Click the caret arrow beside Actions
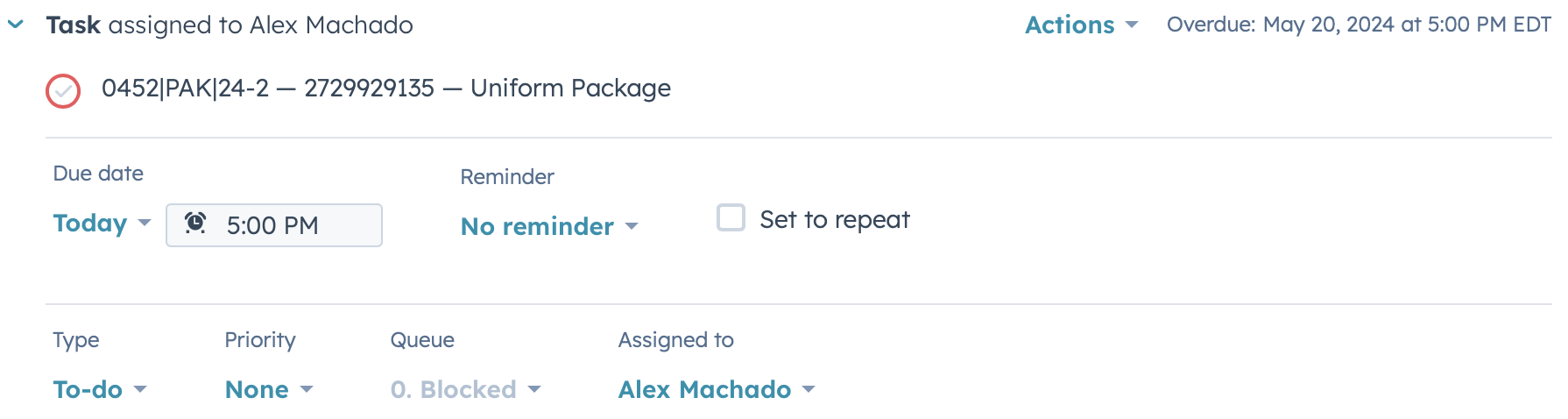 click(x=1132, y=25)
